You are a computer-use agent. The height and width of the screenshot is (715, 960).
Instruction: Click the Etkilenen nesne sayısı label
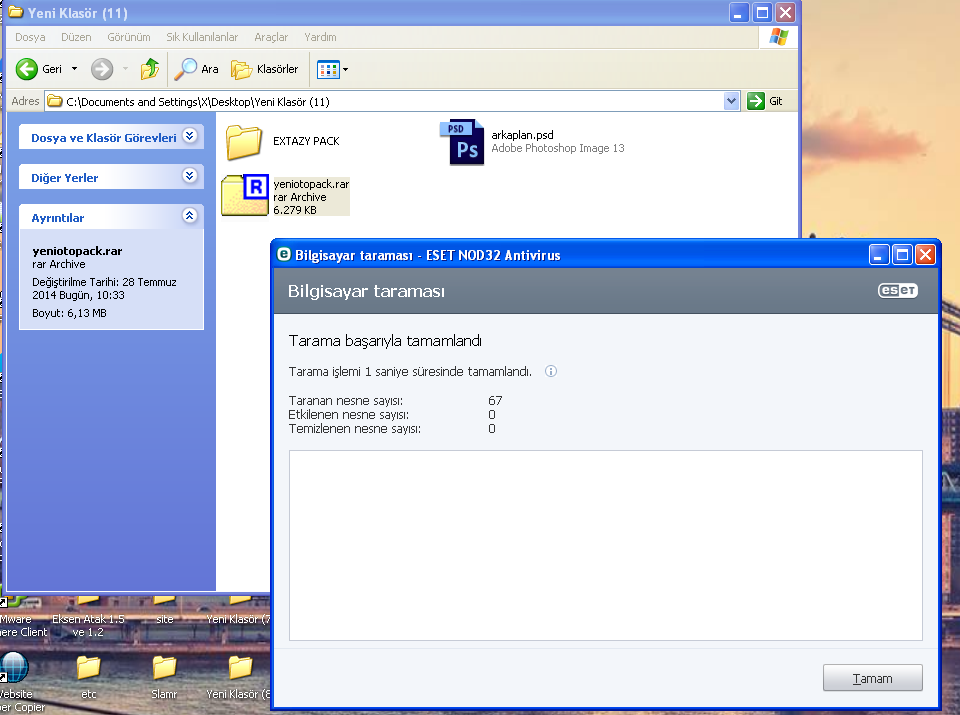(348, 414)
